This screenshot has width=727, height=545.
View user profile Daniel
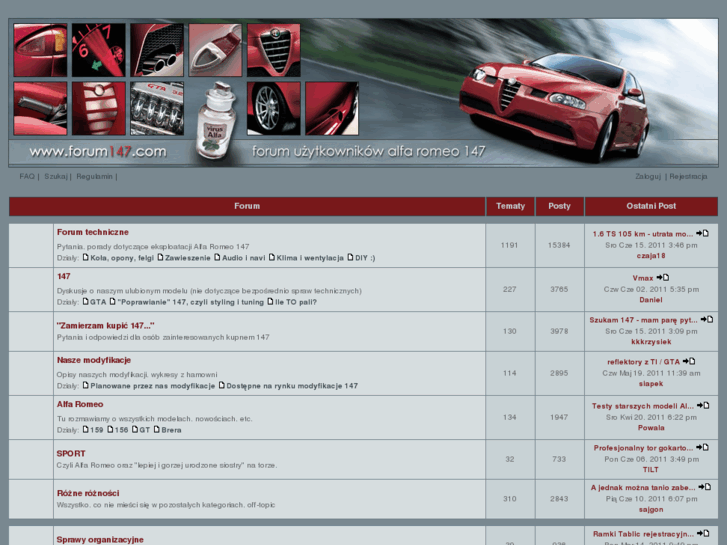[651, 300]
